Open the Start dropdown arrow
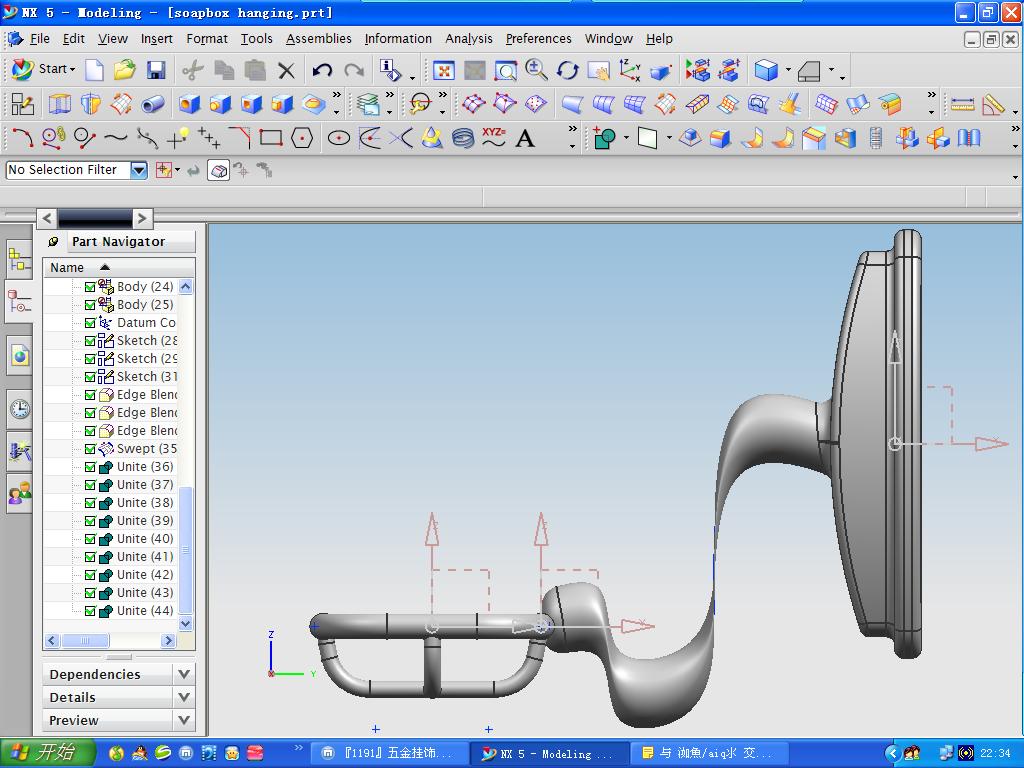Viewport: 1024px width, 768px height. (x=72, y=69)
